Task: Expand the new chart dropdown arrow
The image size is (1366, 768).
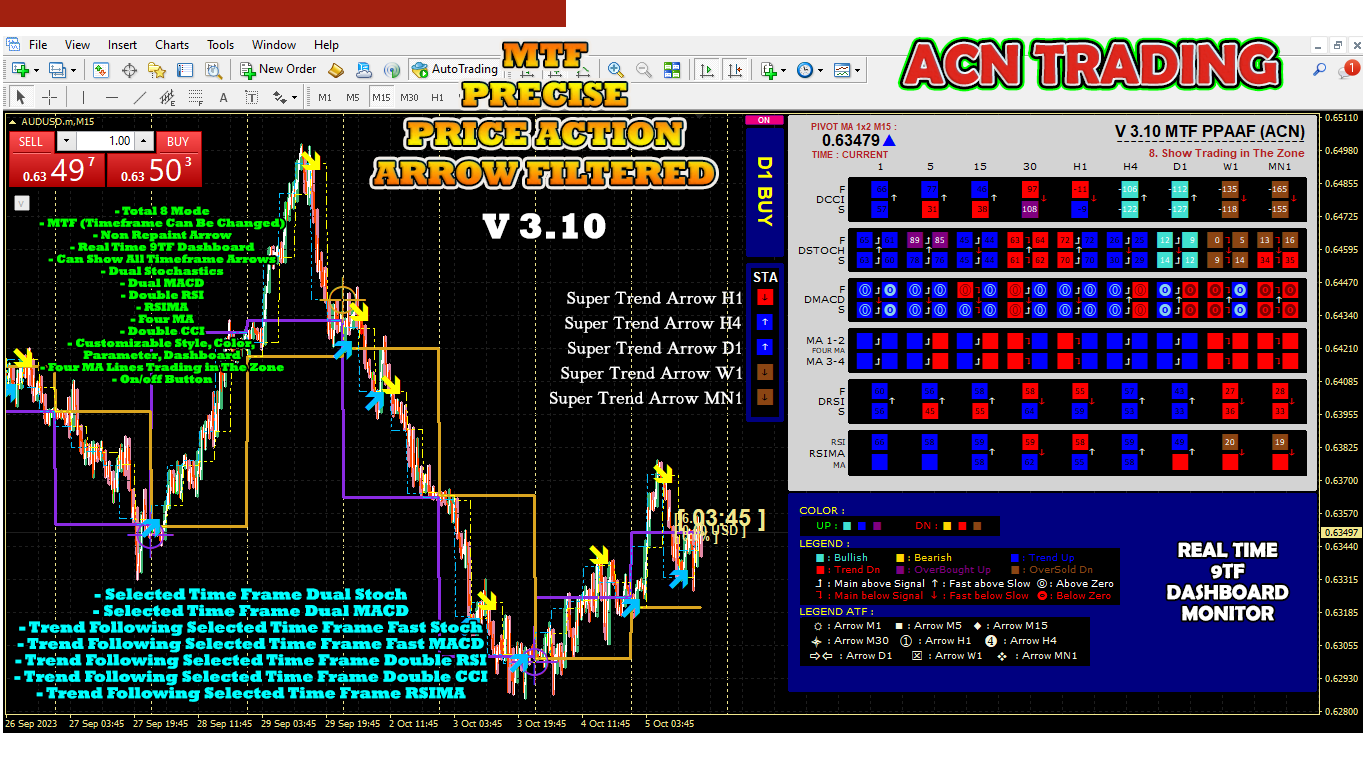Action: [x=36, y=70]
